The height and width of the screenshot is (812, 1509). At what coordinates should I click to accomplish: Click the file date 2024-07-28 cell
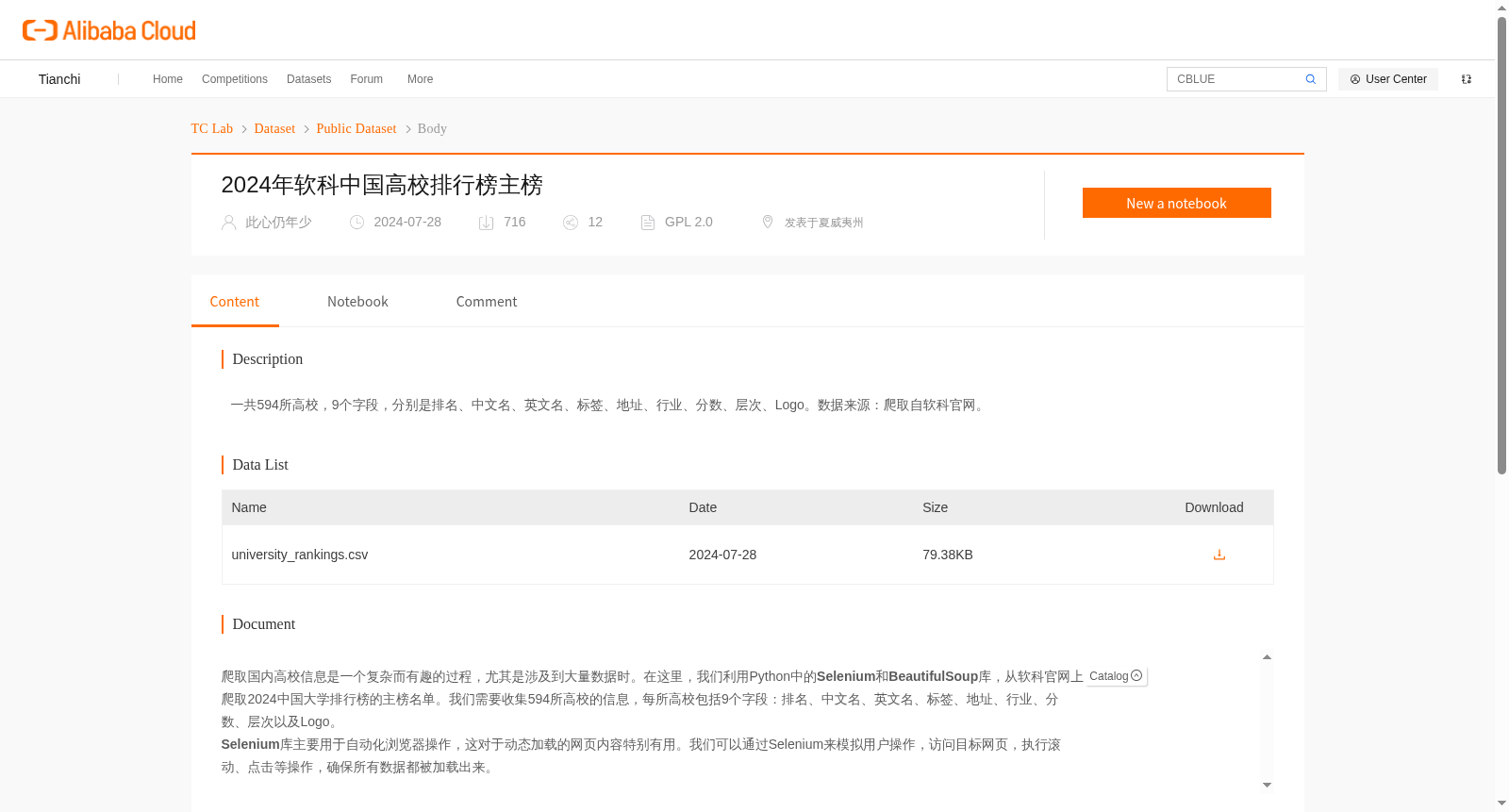722,555
